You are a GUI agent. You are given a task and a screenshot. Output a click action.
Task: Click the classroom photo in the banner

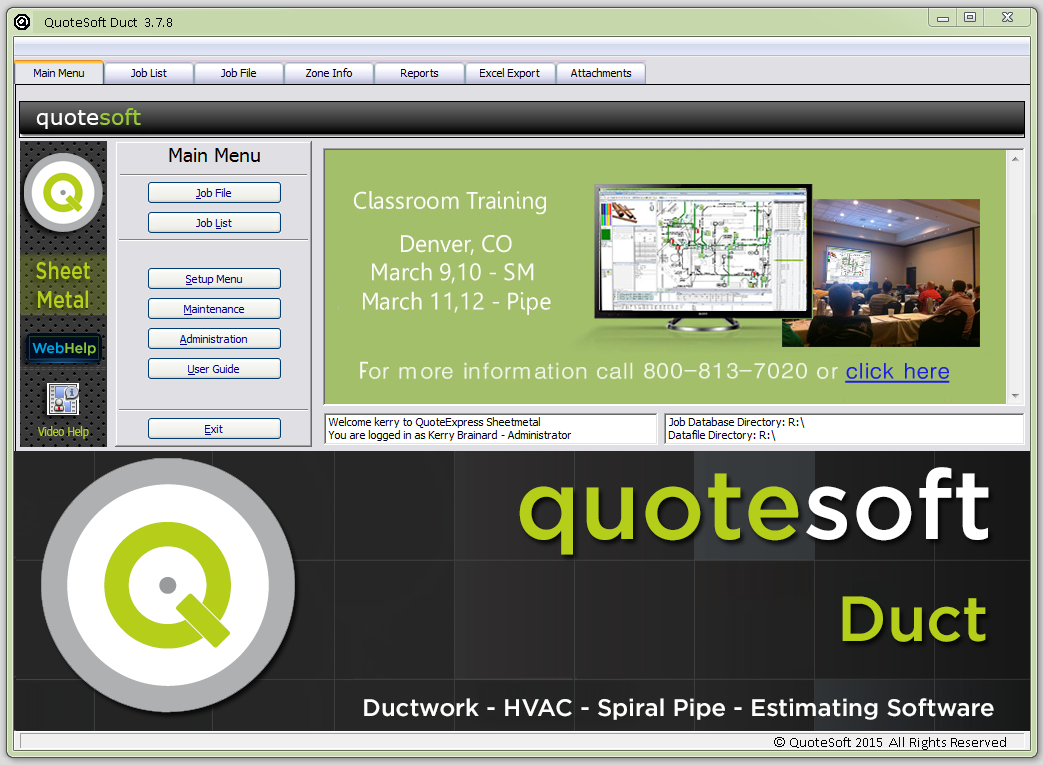click(x=895, y=273)
